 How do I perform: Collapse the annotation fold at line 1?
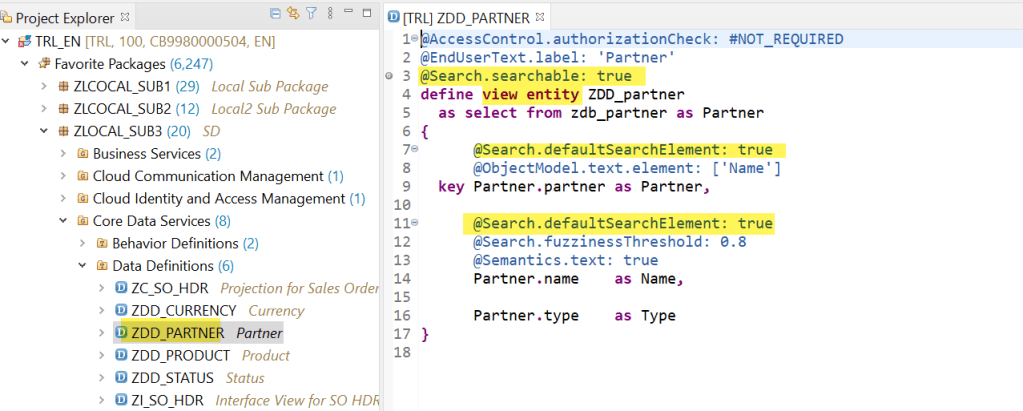click(412, 37)
